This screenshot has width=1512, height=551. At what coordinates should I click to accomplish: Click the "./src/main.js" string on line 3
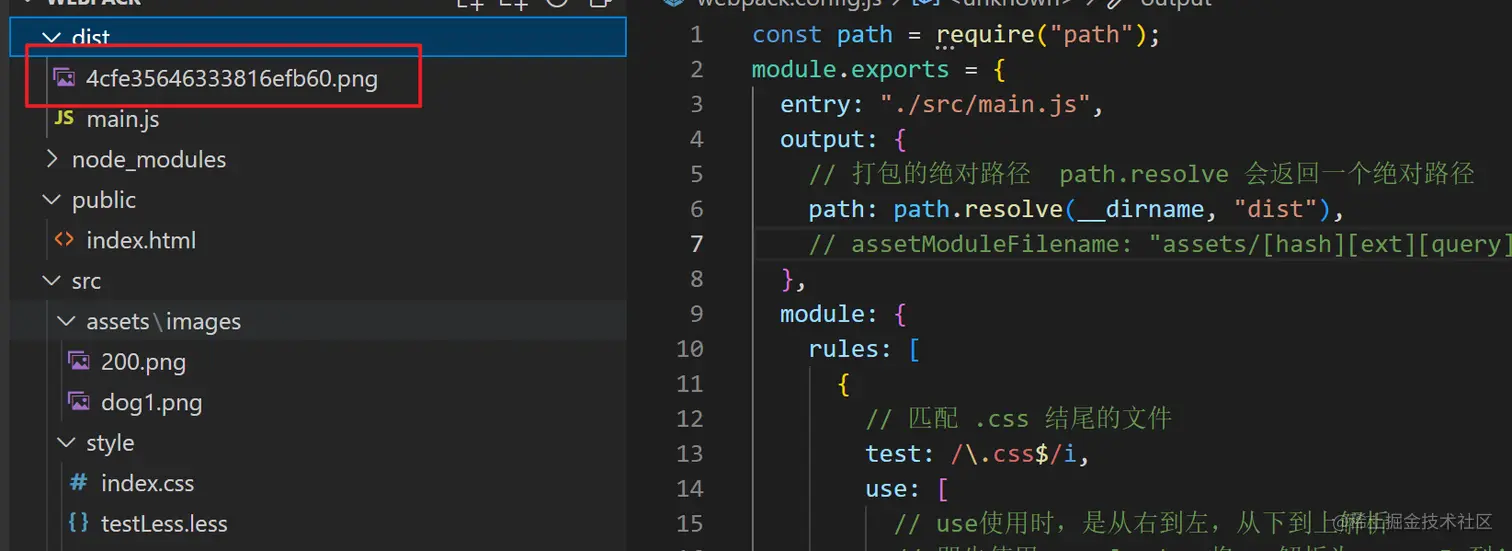[987, 105]
